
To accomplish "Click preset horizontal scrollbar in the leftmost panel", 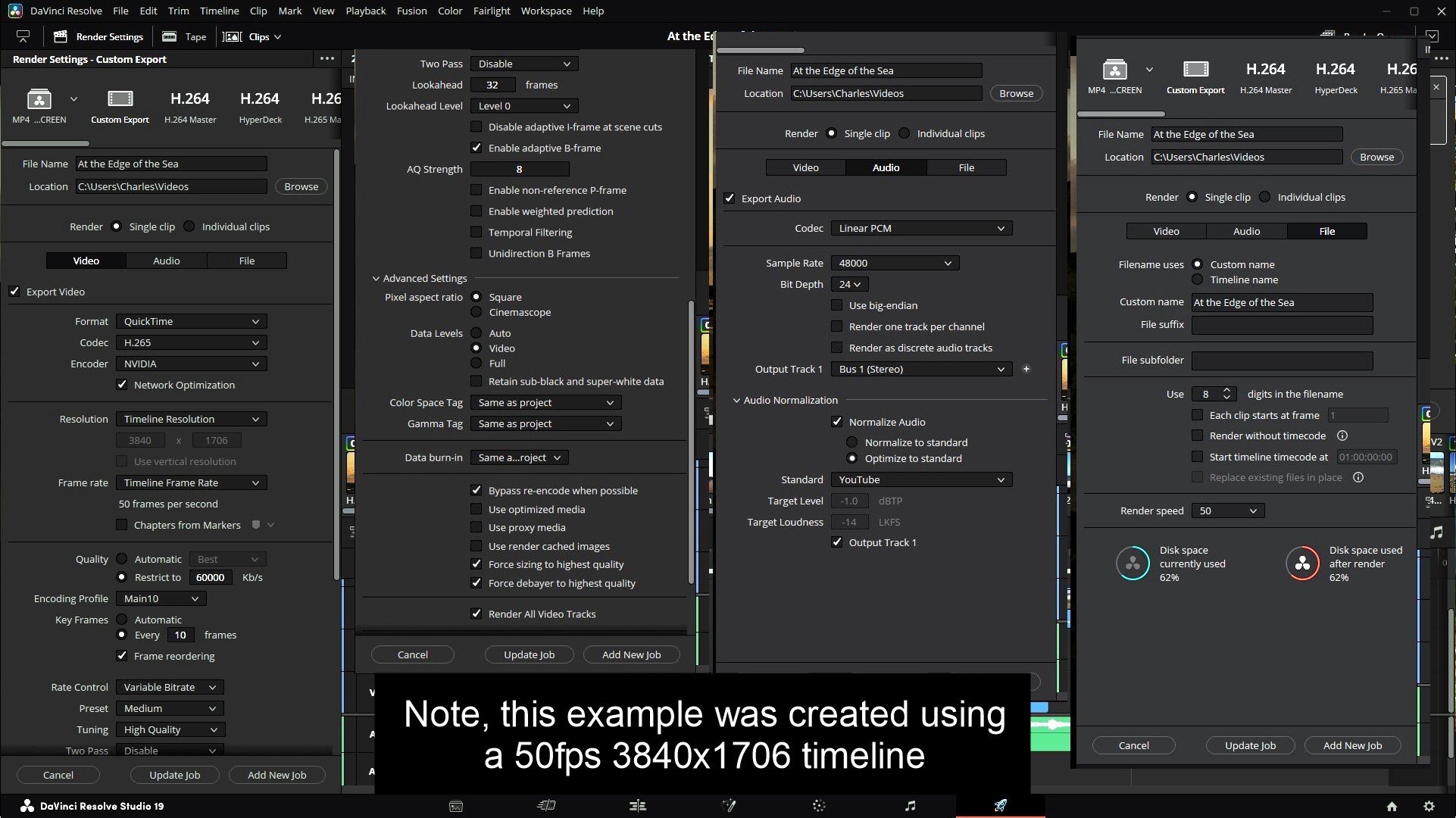I will (x=45, y=143).
